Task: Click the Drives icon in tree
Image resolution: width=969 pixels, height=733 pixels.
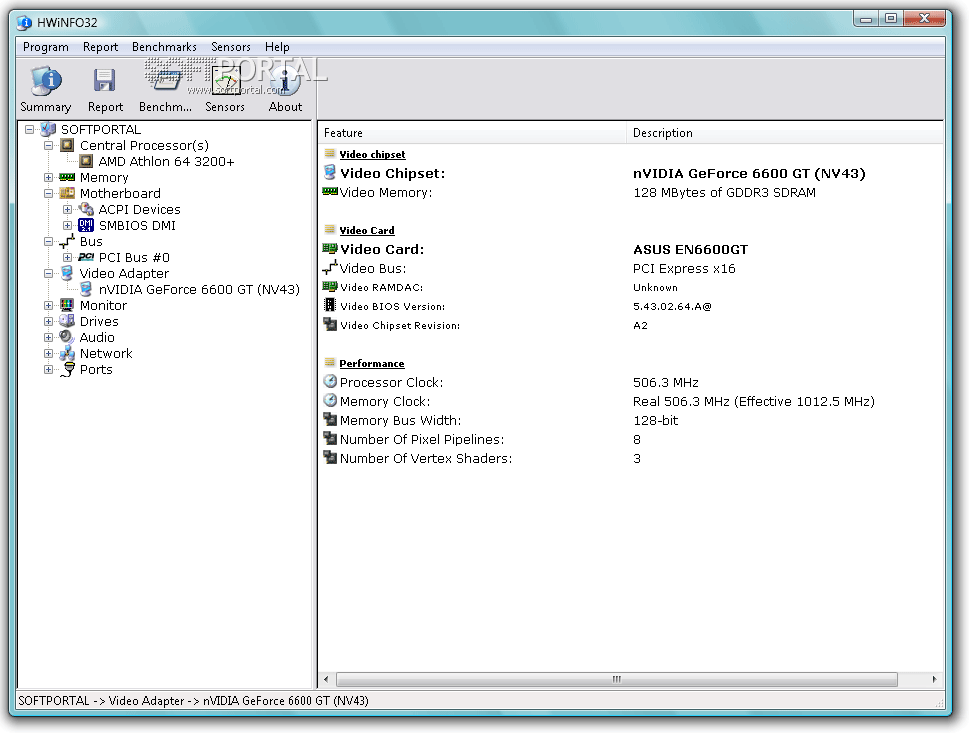Action: point(67,321)
